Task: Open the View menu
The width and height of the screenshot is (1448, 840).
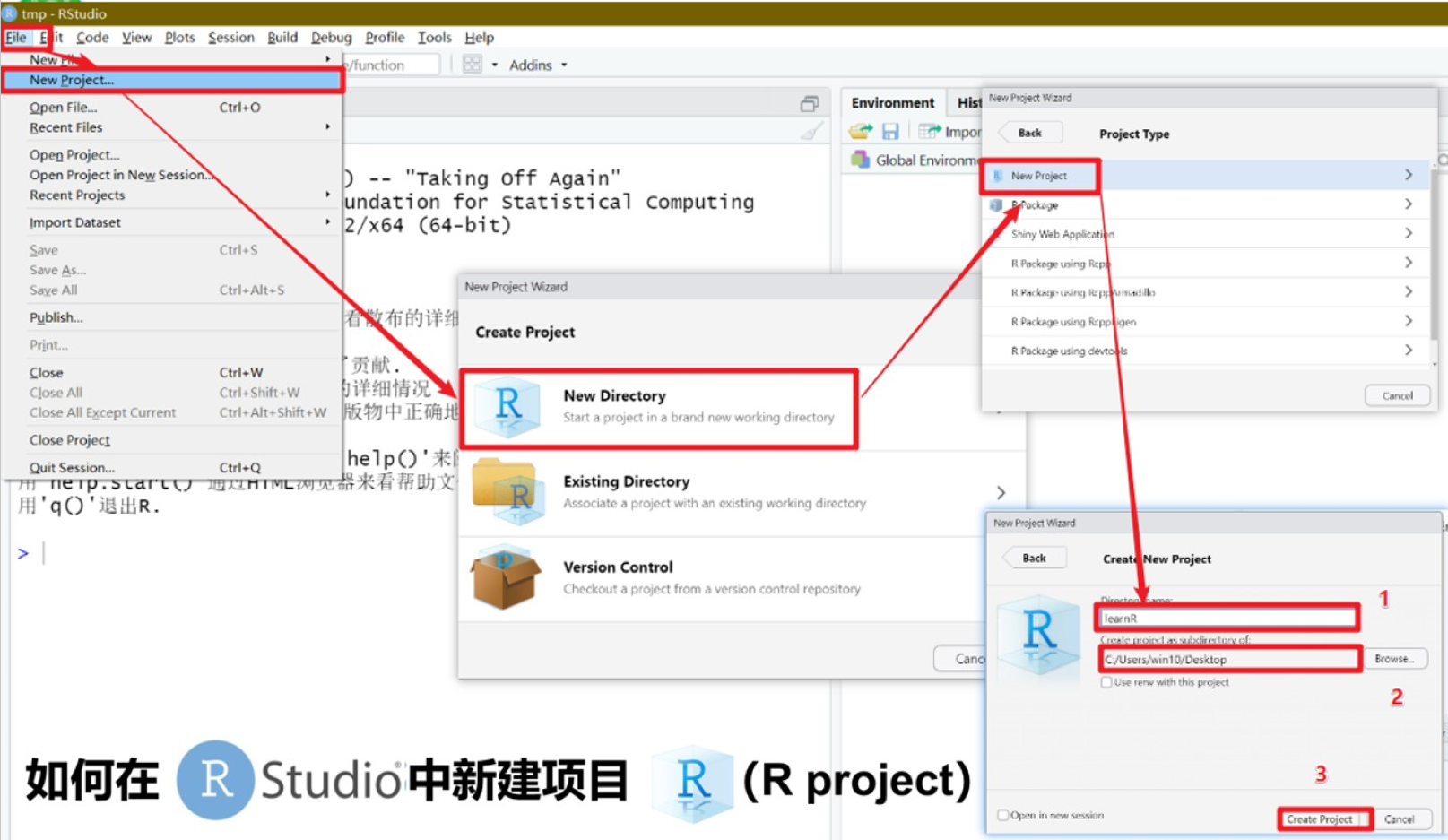Action: tap(136, 38)
